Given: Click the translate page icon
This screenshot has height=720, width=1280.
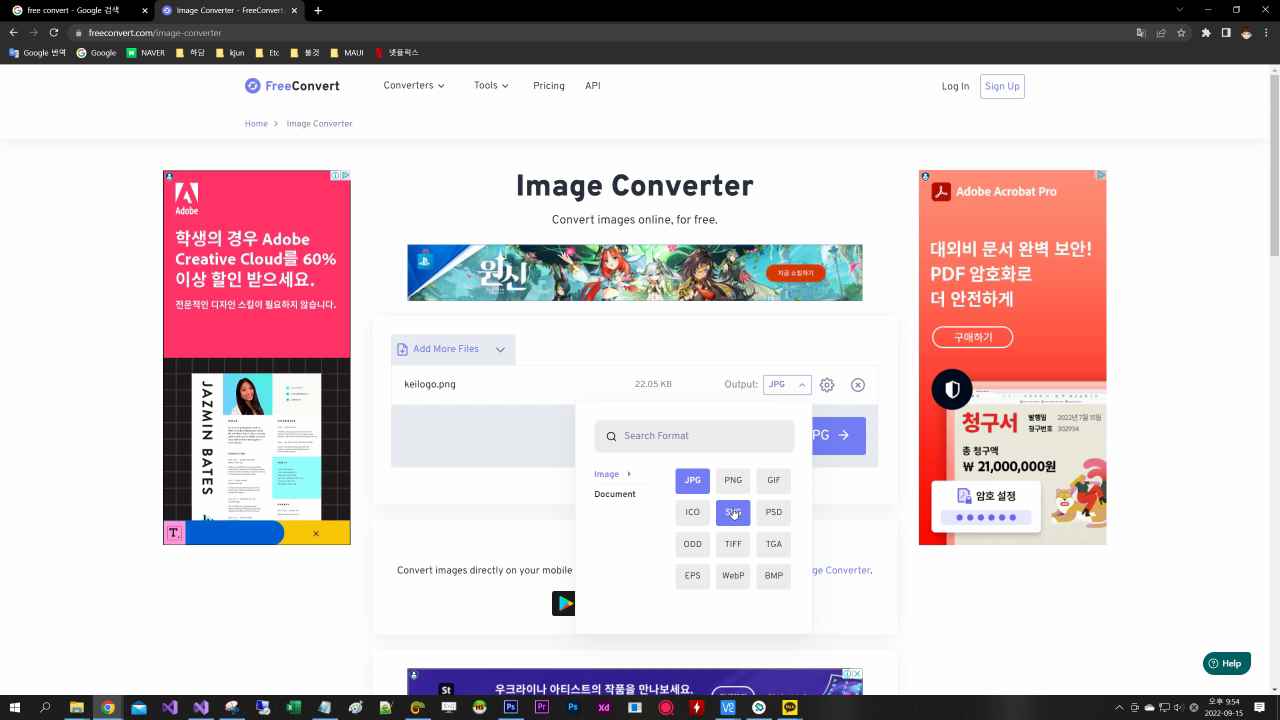Looking at the screenshot, I should (x=1141, y=33).
